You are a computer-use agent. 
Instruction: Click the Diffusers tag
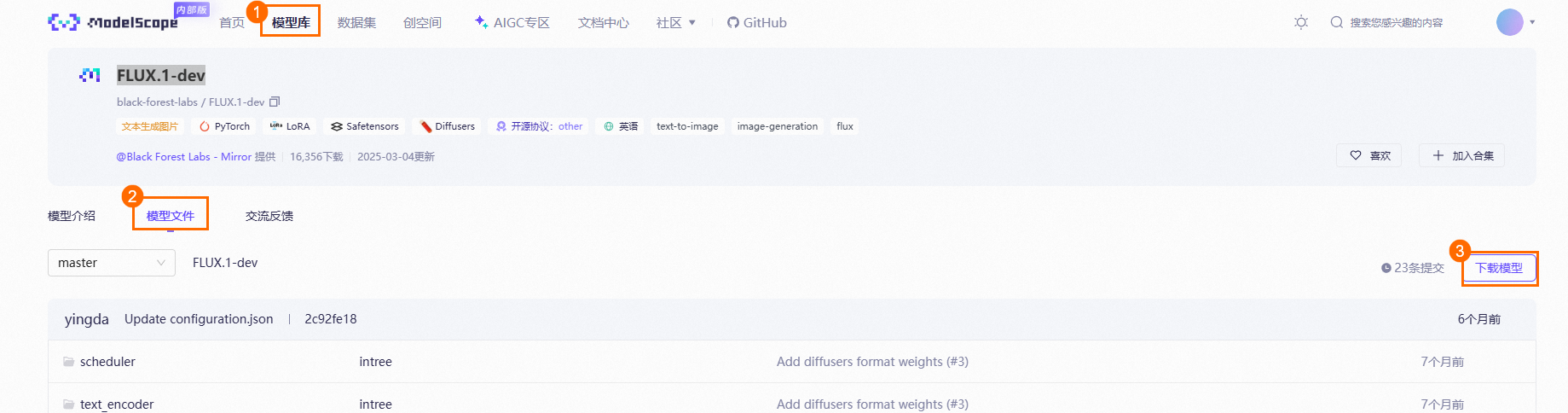pyautogui.click(x=448, y=126)
